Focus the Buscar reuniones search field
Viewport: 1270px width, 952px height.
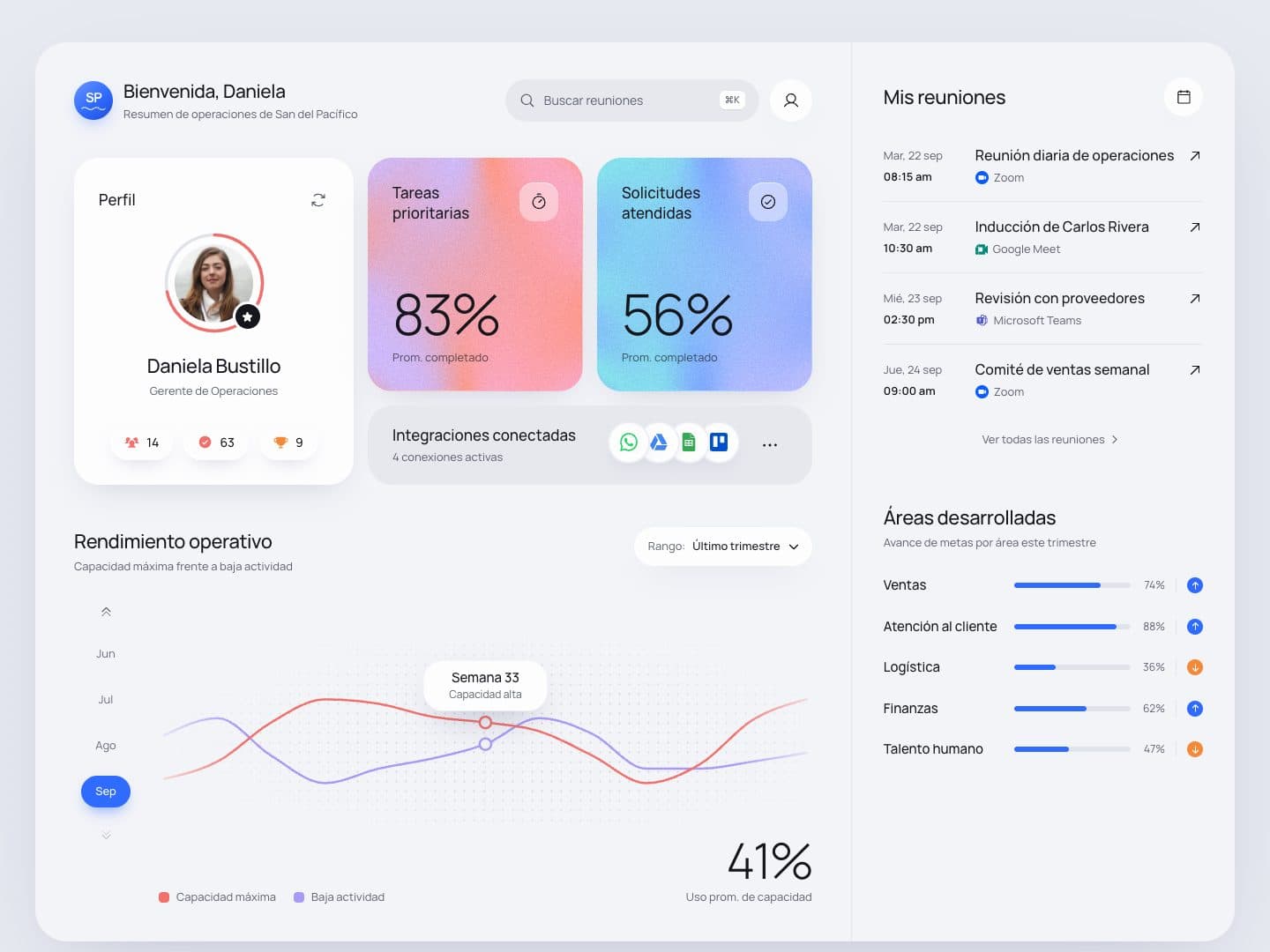(x=632, y=100)
